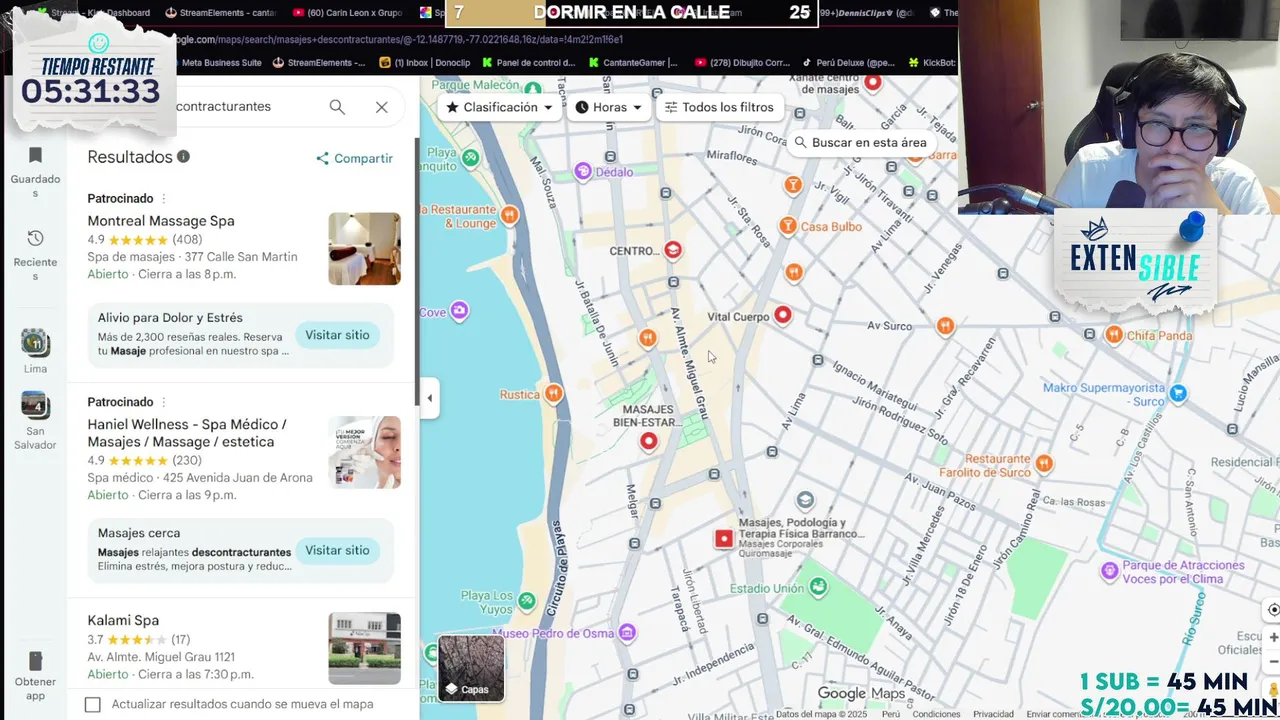
Task: Open Haniel Wellness Spa Médico listing
Action: tap(187, 433)
